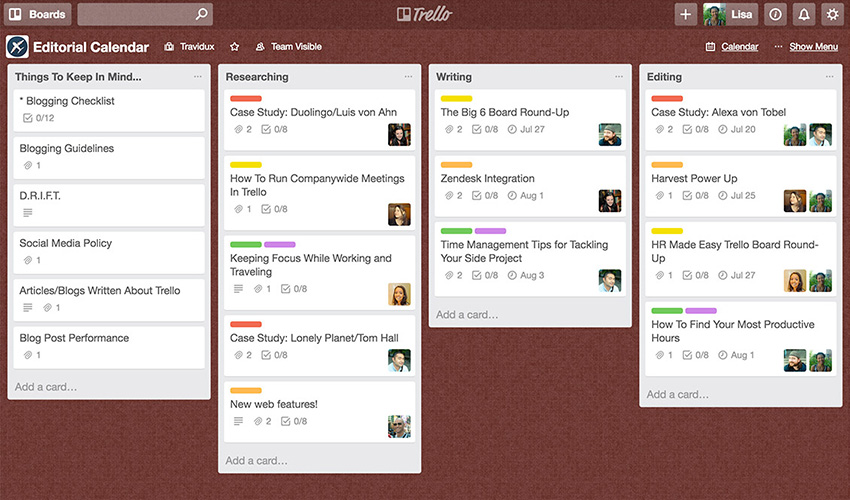
Task: Click member avatar on Zendesk Integration card
Action: 610,201
